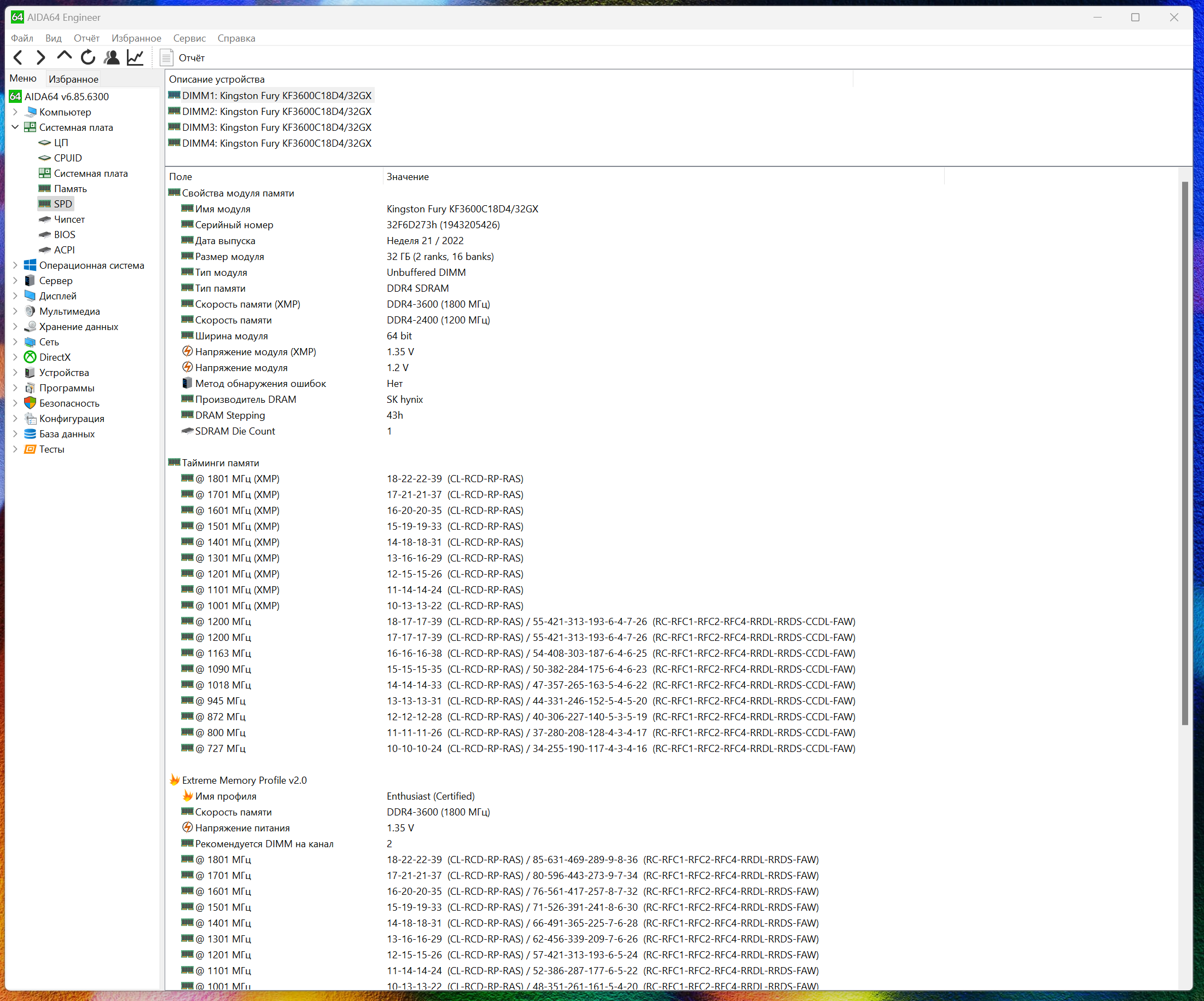
Task: Select DIMM3 Kingston Fury module
Action: tap(276, 128)
